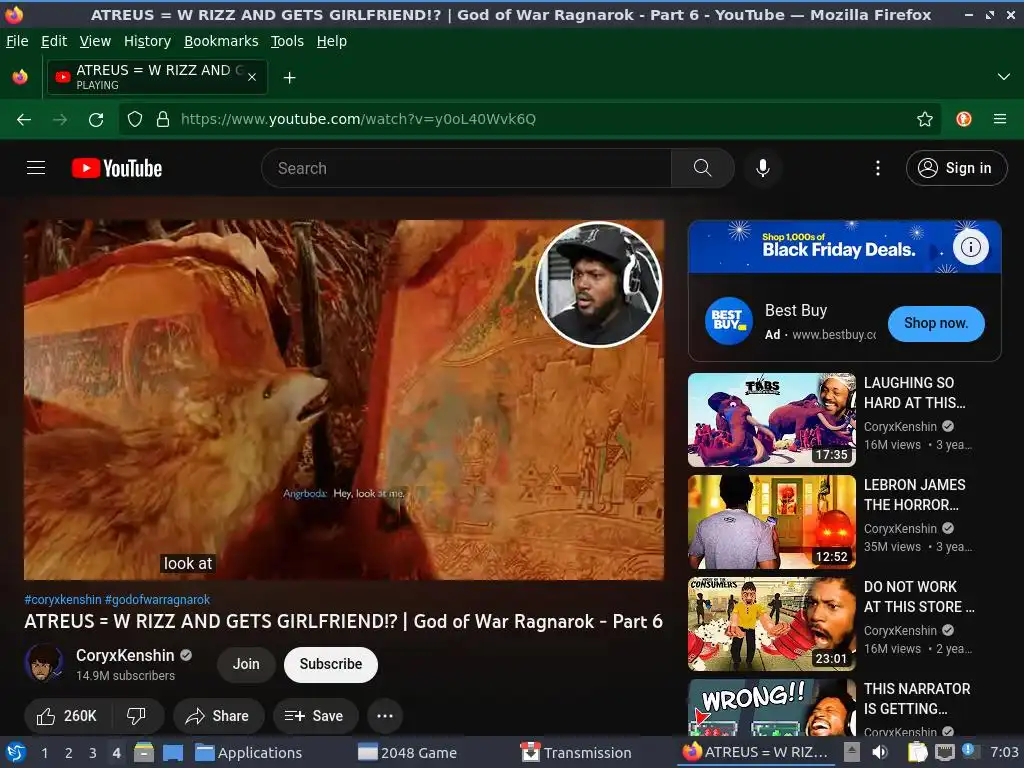Open more actions ellipsis under video
The height and width of the screenshot is (768, 1024).
(385, 716)
